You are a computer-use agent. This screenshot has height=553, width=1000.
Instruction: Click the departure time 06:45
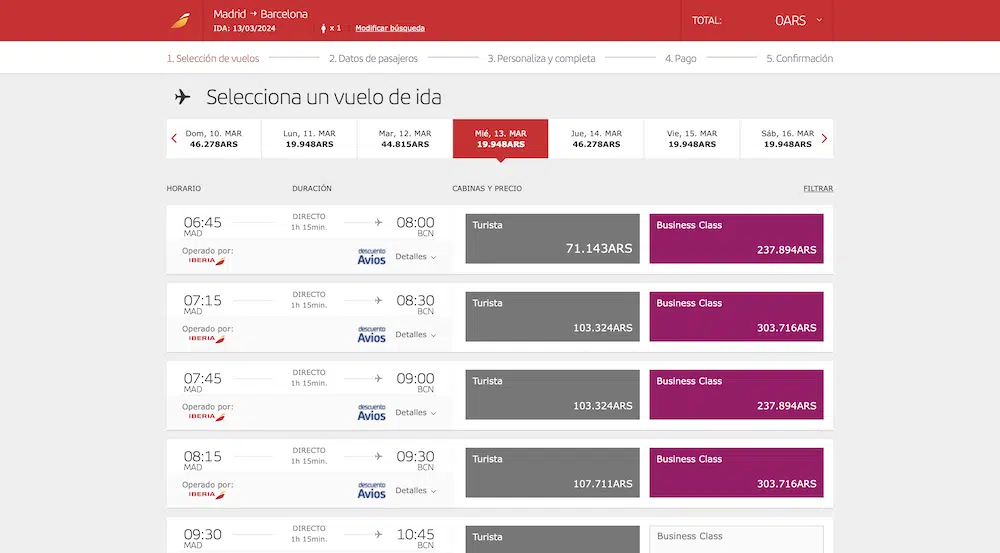pos(202,223)
